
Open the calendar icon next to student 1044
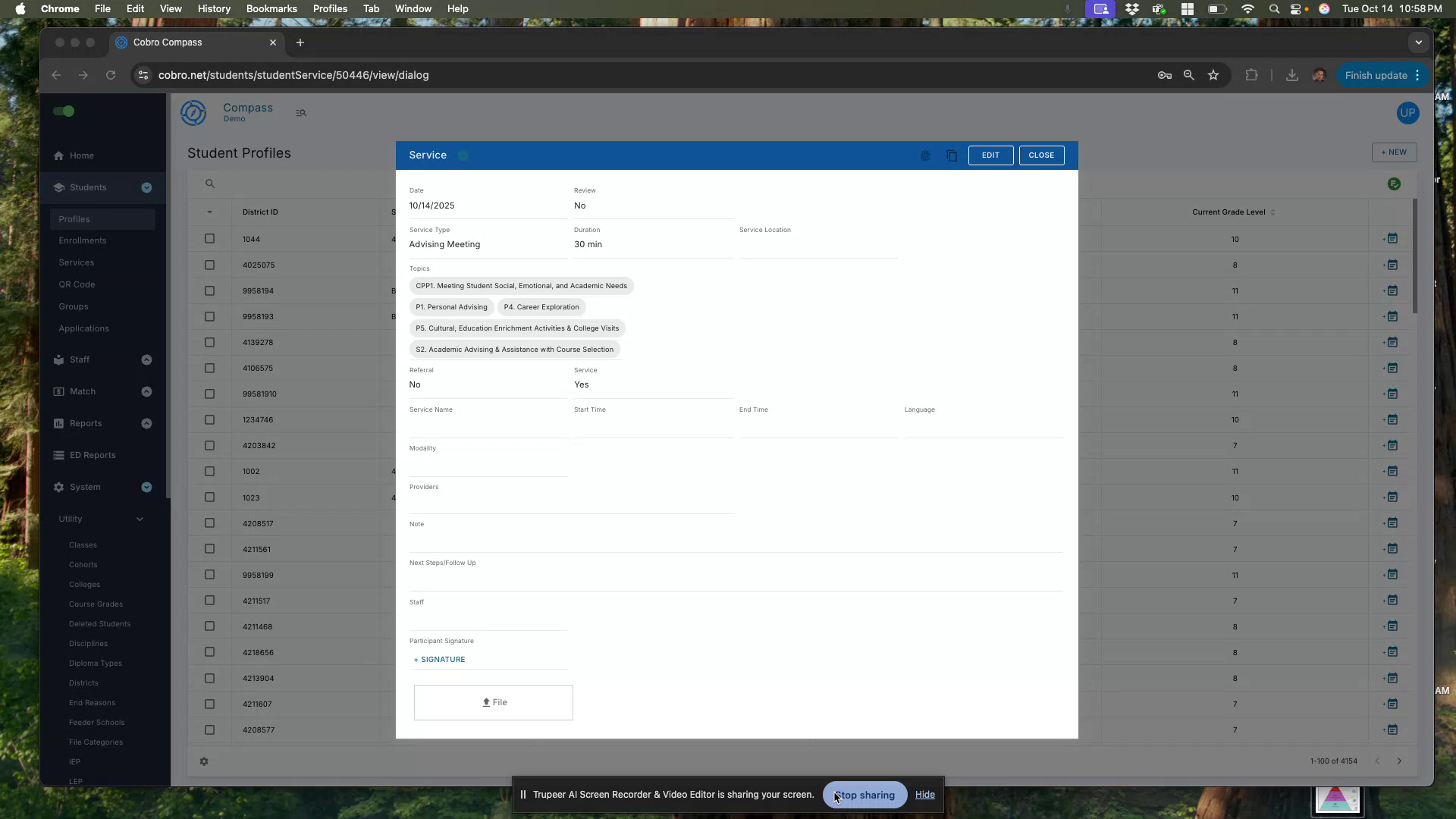(x=1394, y=238)
